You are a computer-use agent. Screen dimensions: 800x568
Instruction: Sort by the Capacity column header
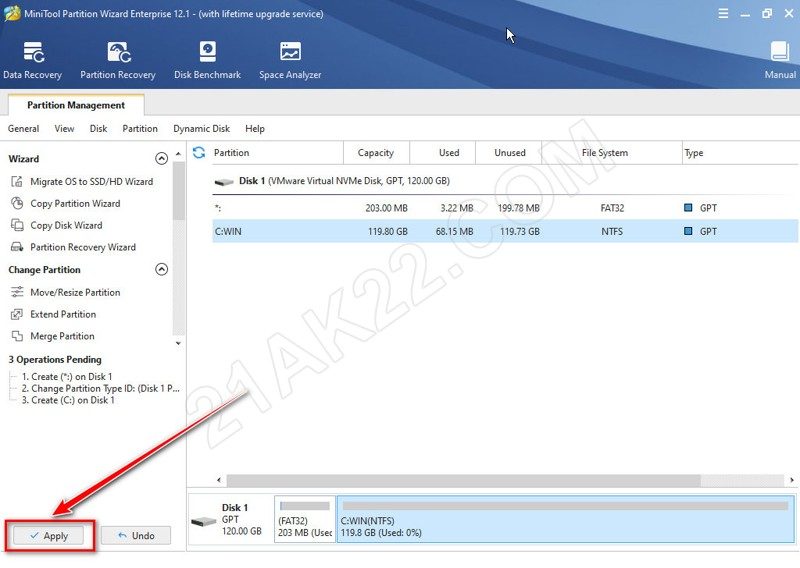coord(376,153)
